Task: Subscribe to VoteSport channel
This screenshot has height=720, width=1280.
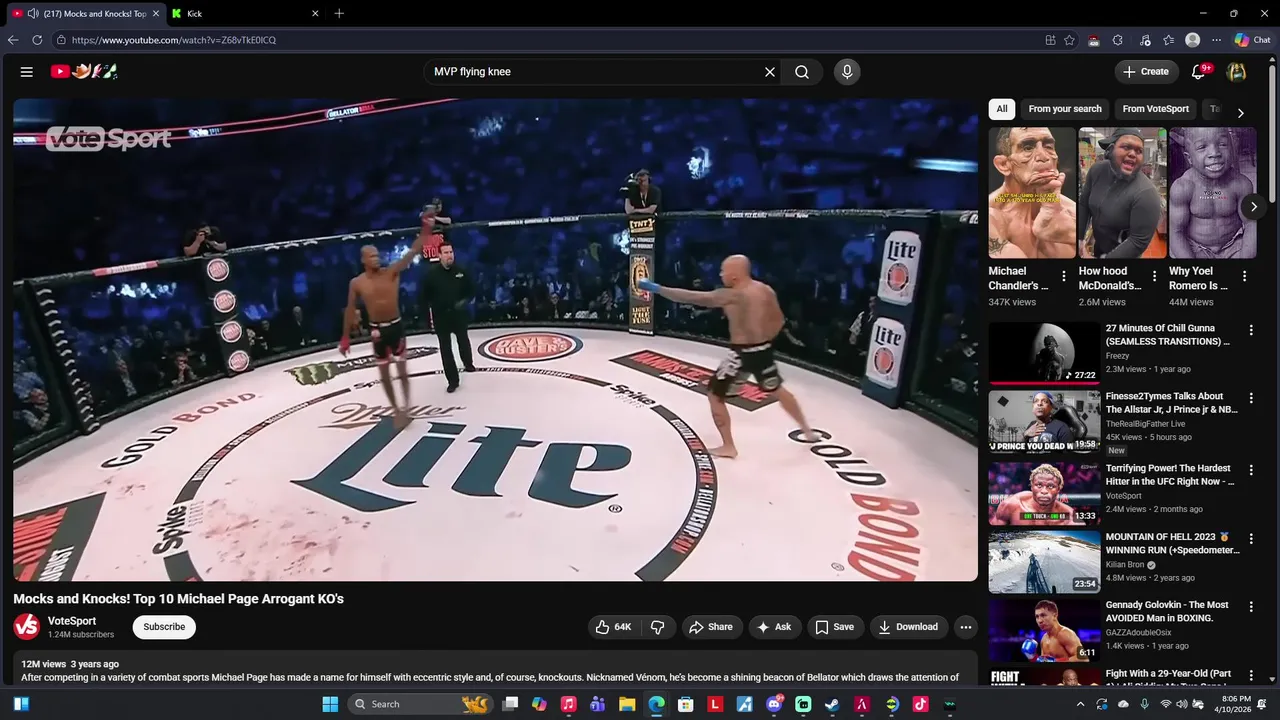Action: click(x=164, y=627)
